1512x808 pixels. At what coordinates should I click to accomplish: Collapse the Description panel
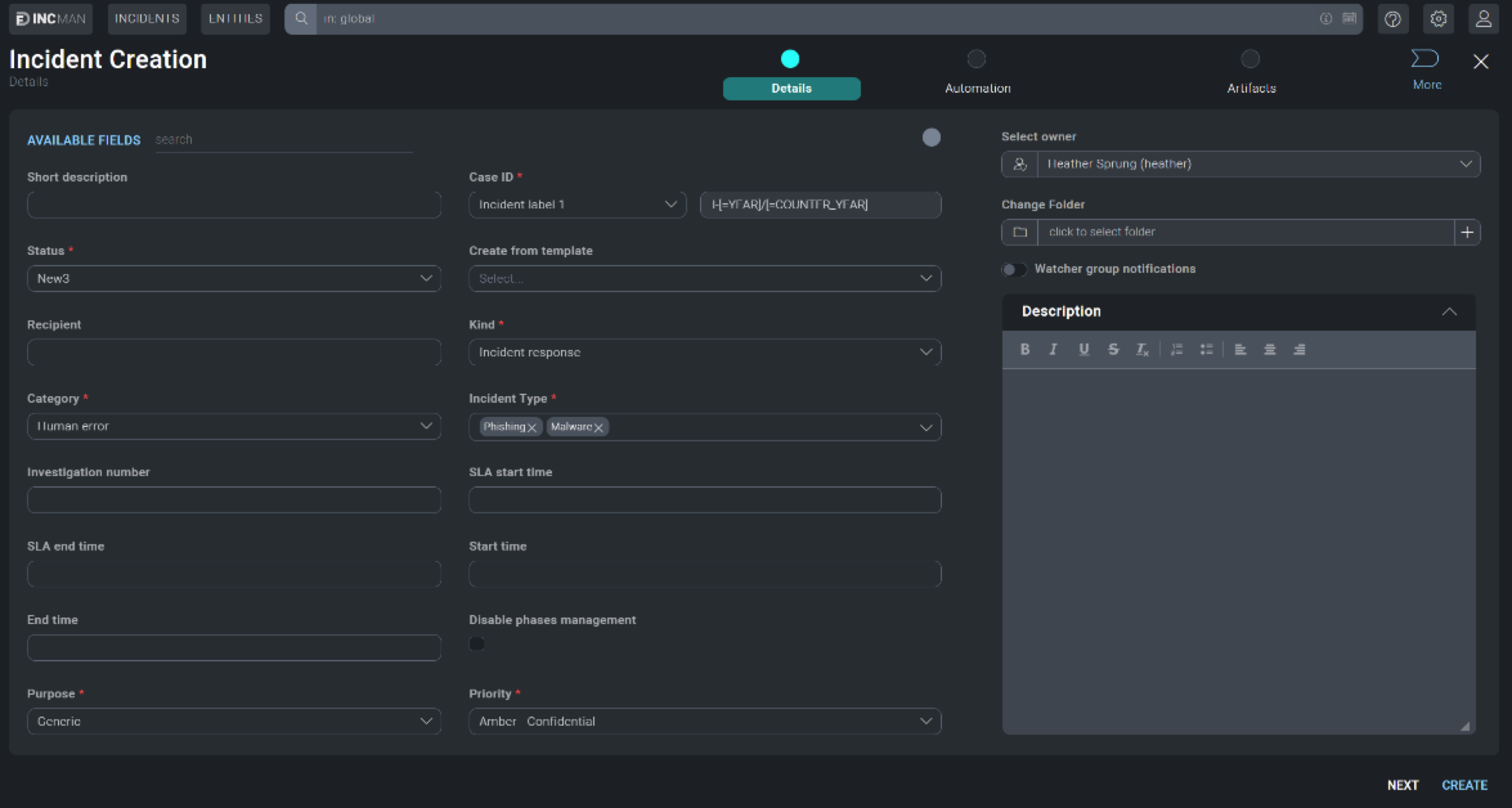1450,312
